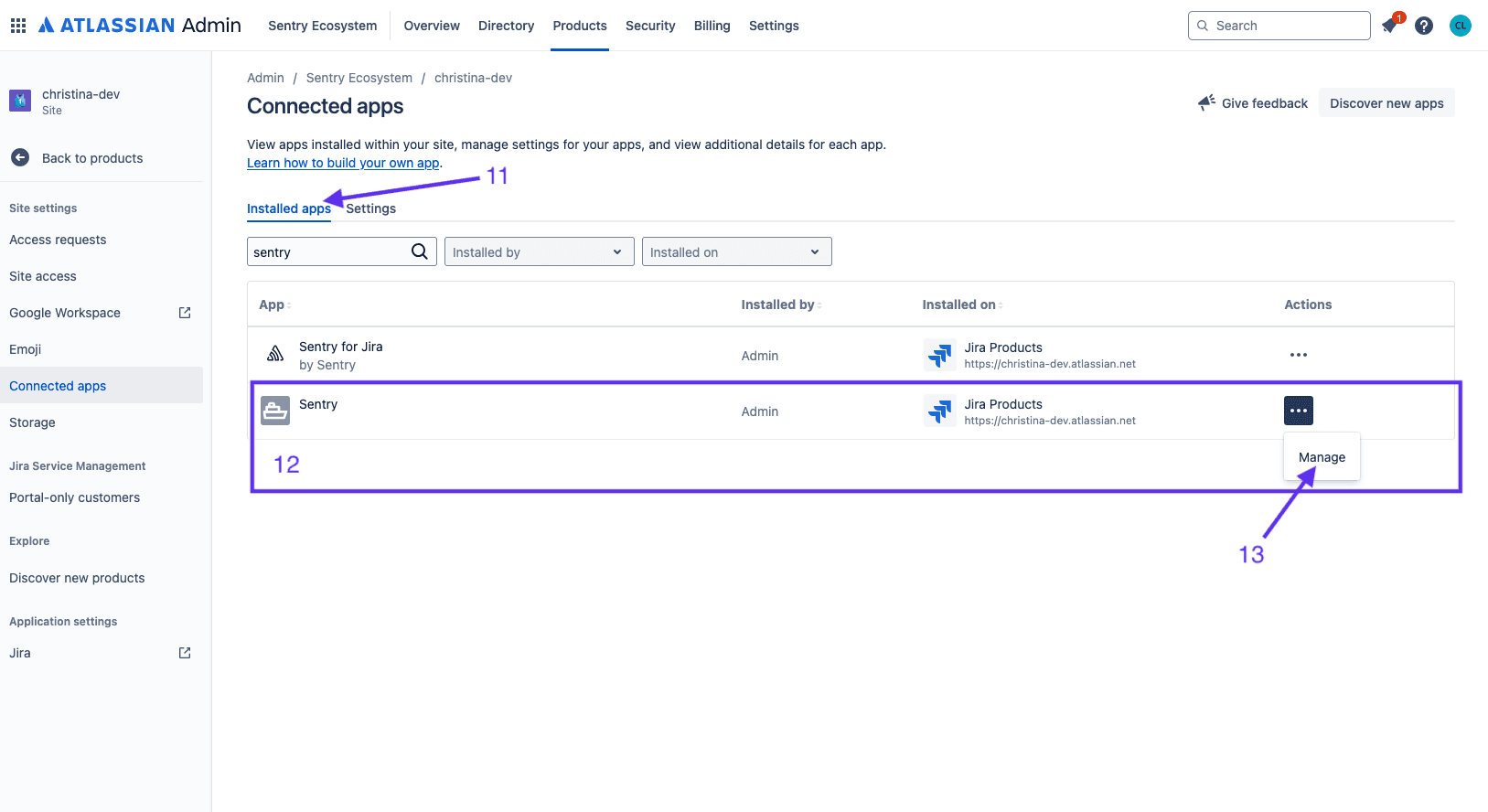This screenshot has height=812, width=1488.
Task: Click Give feedback
Action: (x=1253, y=103)
